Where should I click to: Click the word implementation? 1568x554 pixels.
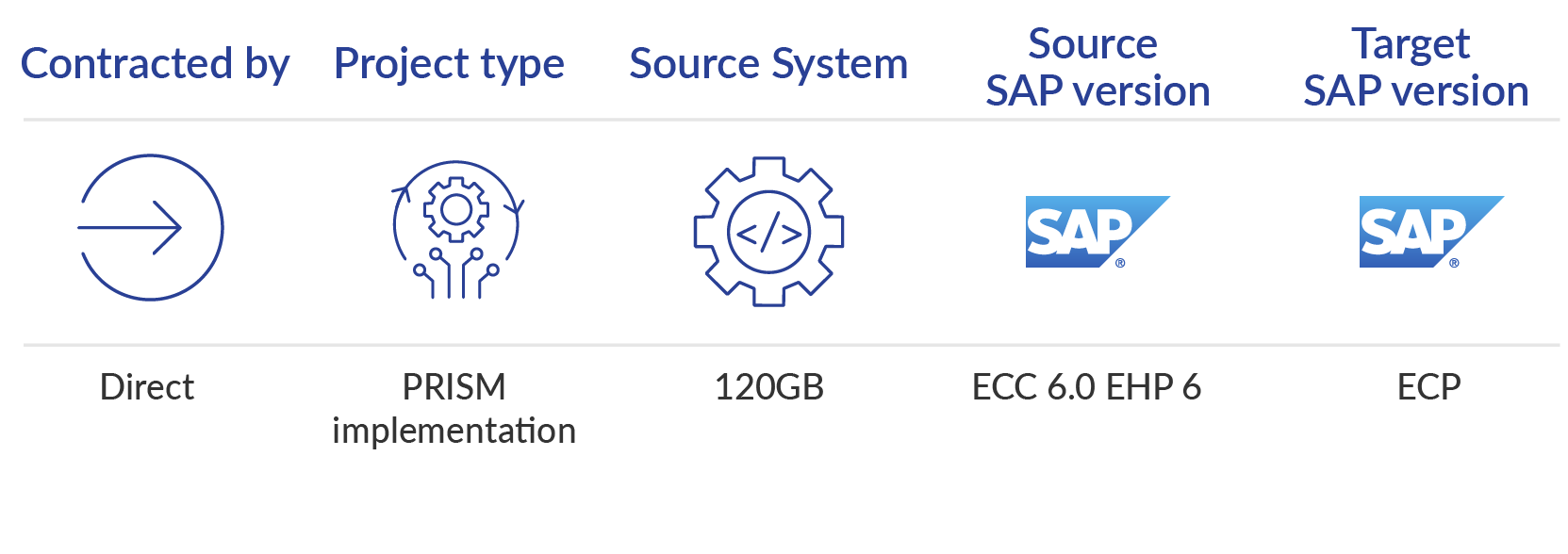click(x=454, y=431)
